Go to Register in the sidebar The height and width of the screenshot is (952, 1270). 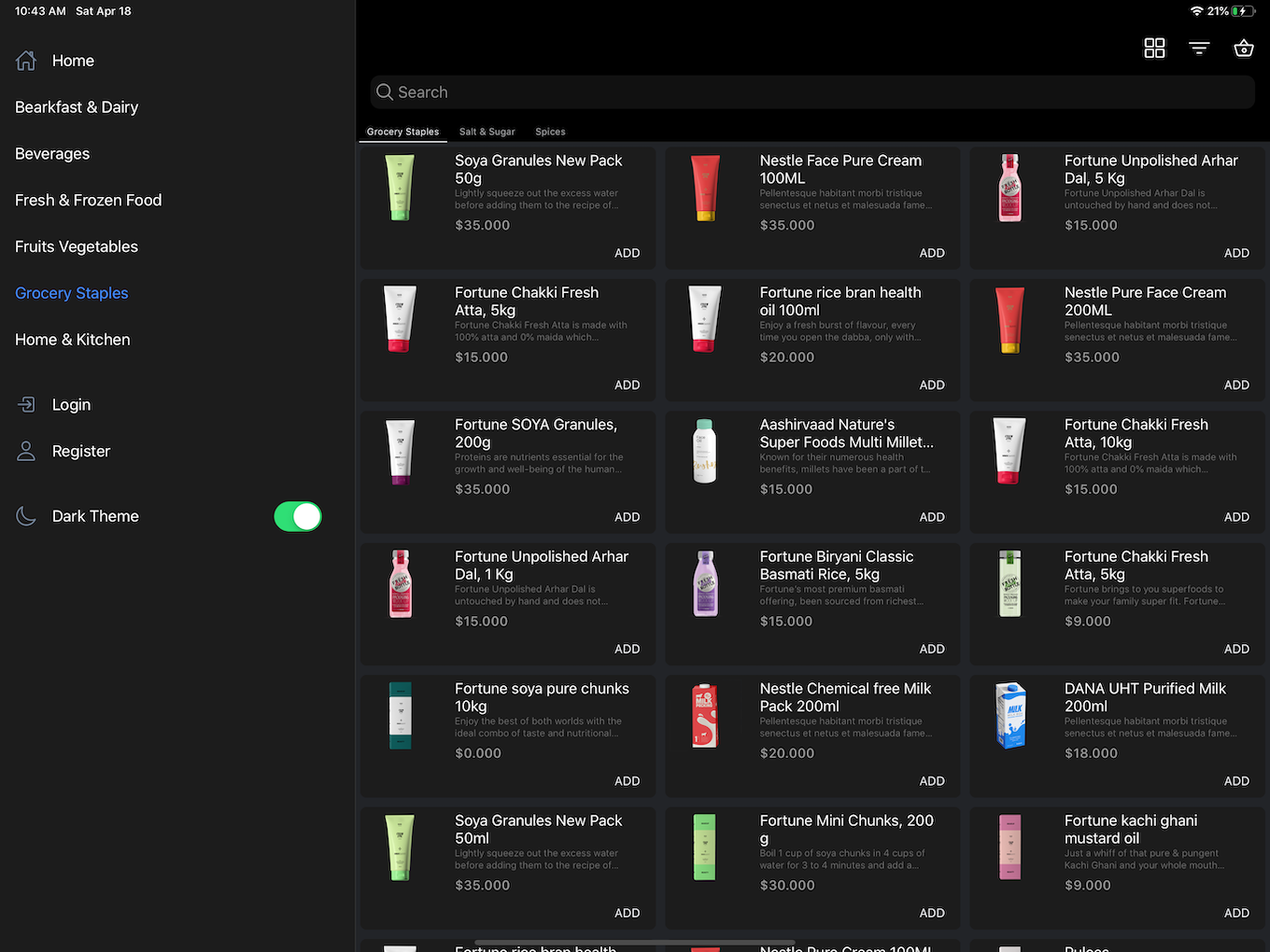[x=81, y=451]
